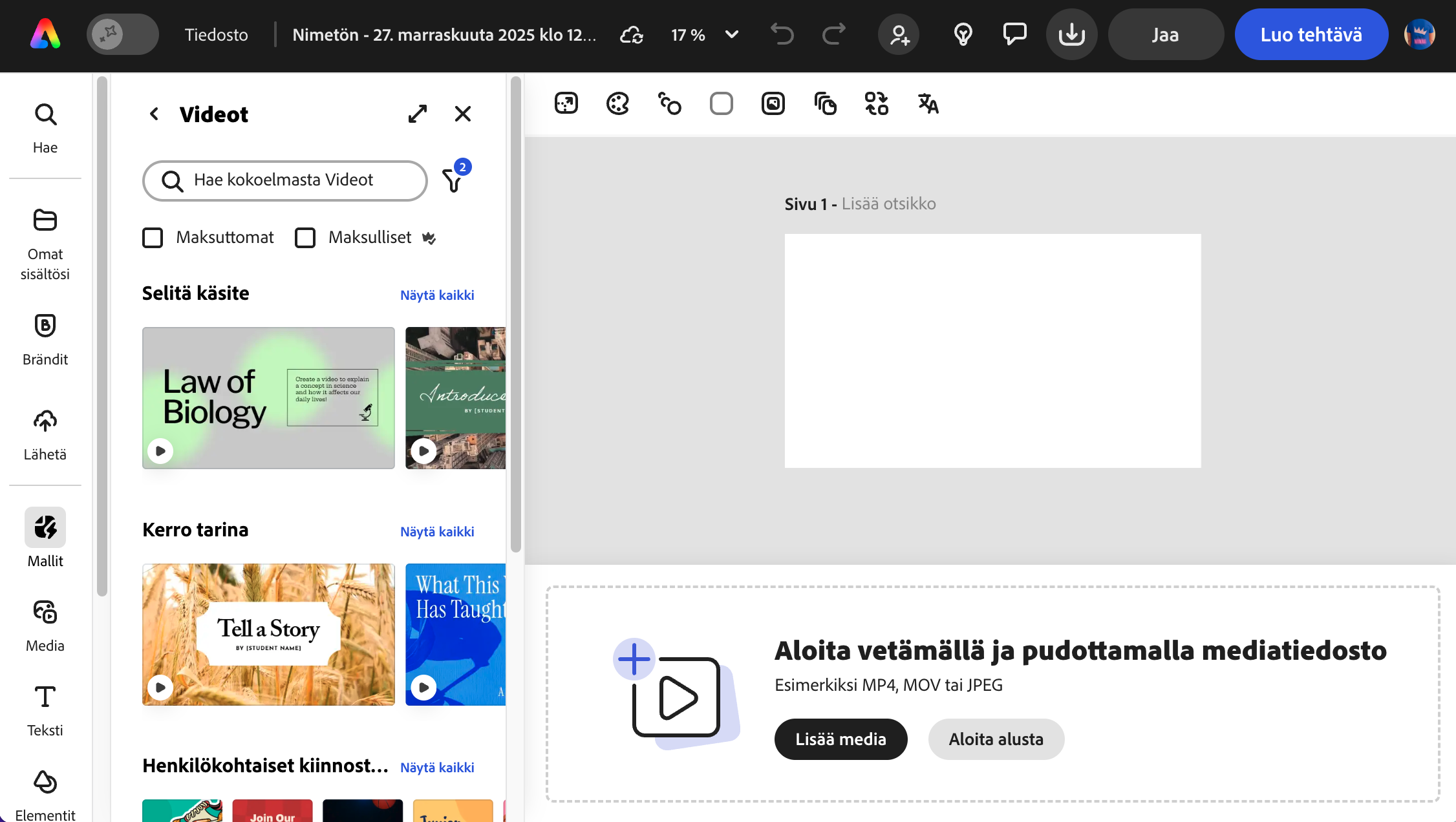Click the Lisää media button
The width and height of the screenshot is (1456, 822).
(x=840, y=739)
